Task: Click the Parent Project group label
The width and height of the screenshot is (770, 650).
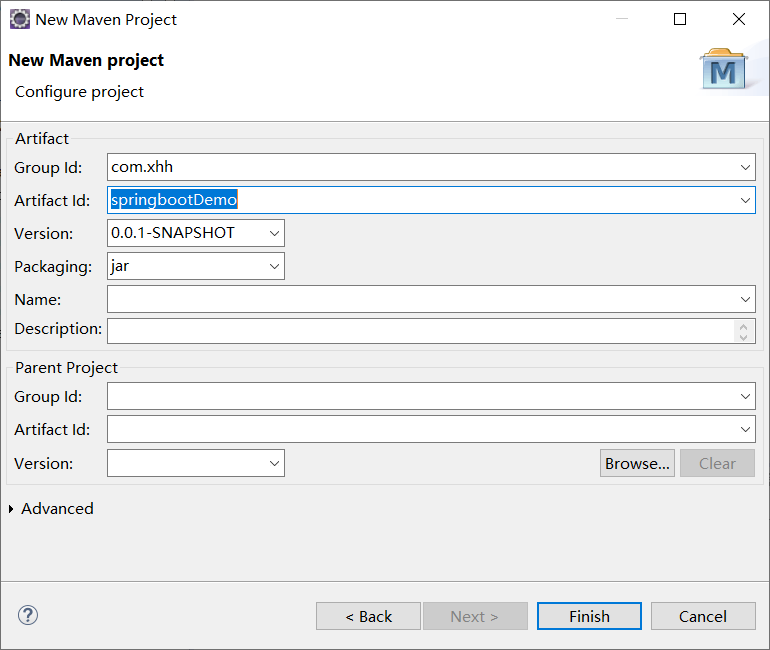Action: click(66, 368)
